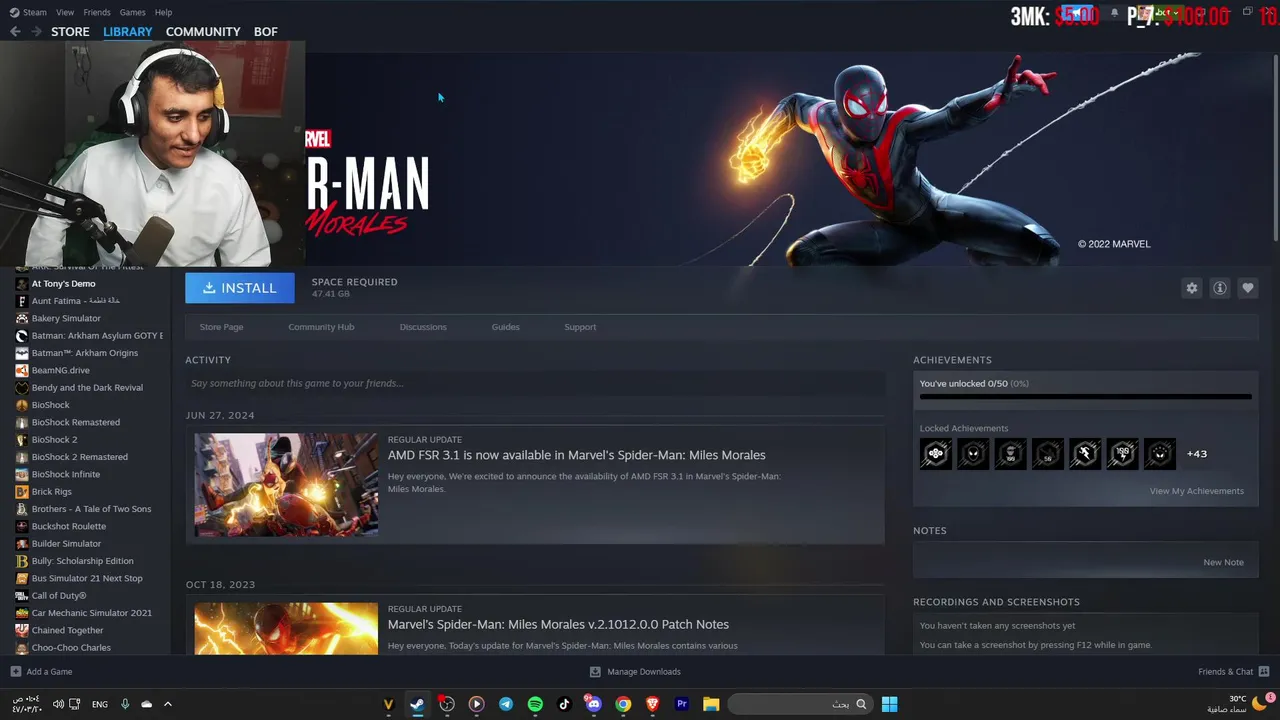The width and height of the screenshot is (1280, 720).
Task: Click View My Achievements link
Action: click(x=1197, y=491)
